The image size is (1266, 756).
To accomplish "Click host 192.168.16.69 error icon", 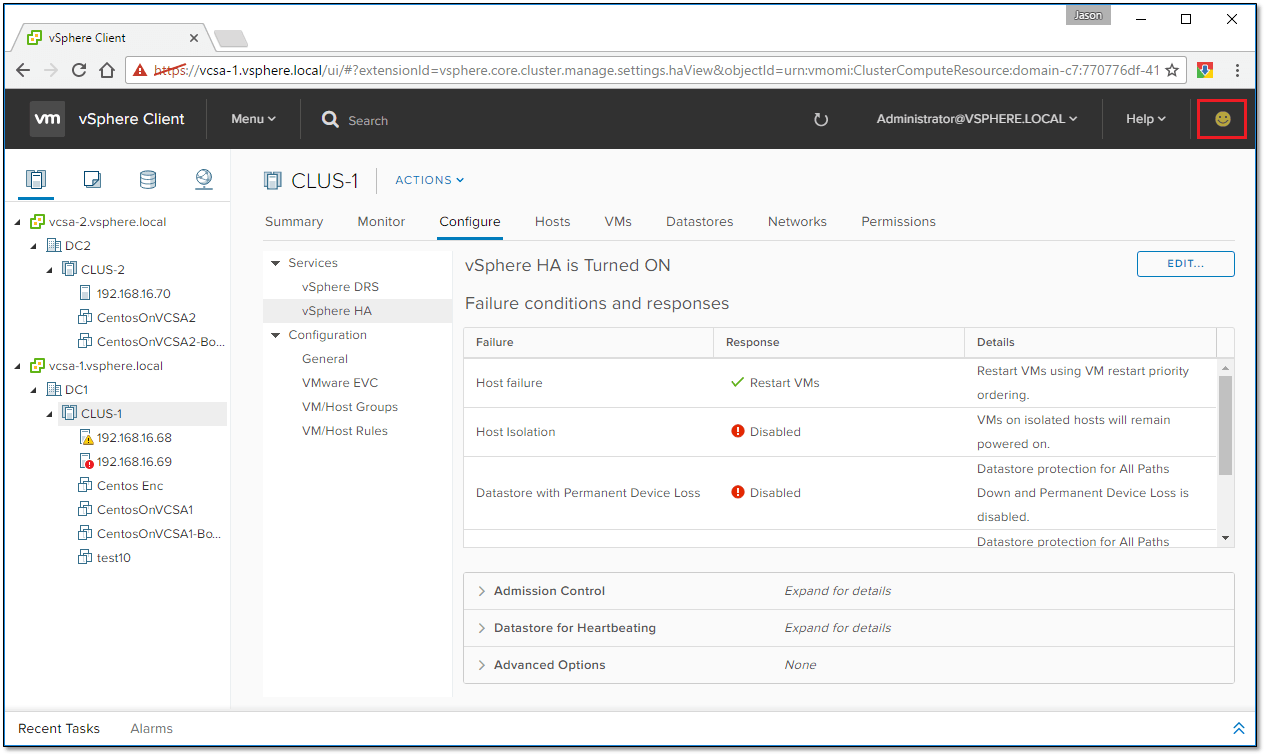I will coord(86,462).
